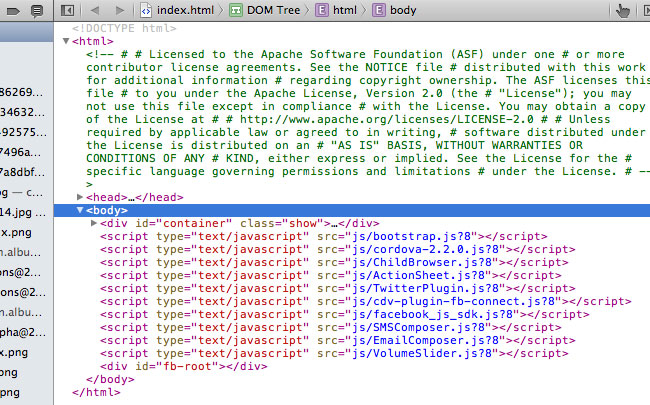This screenshot has height=405, width=650.
Task: Select the head element row
Action: pyautogui.click(x=135, y=197)
